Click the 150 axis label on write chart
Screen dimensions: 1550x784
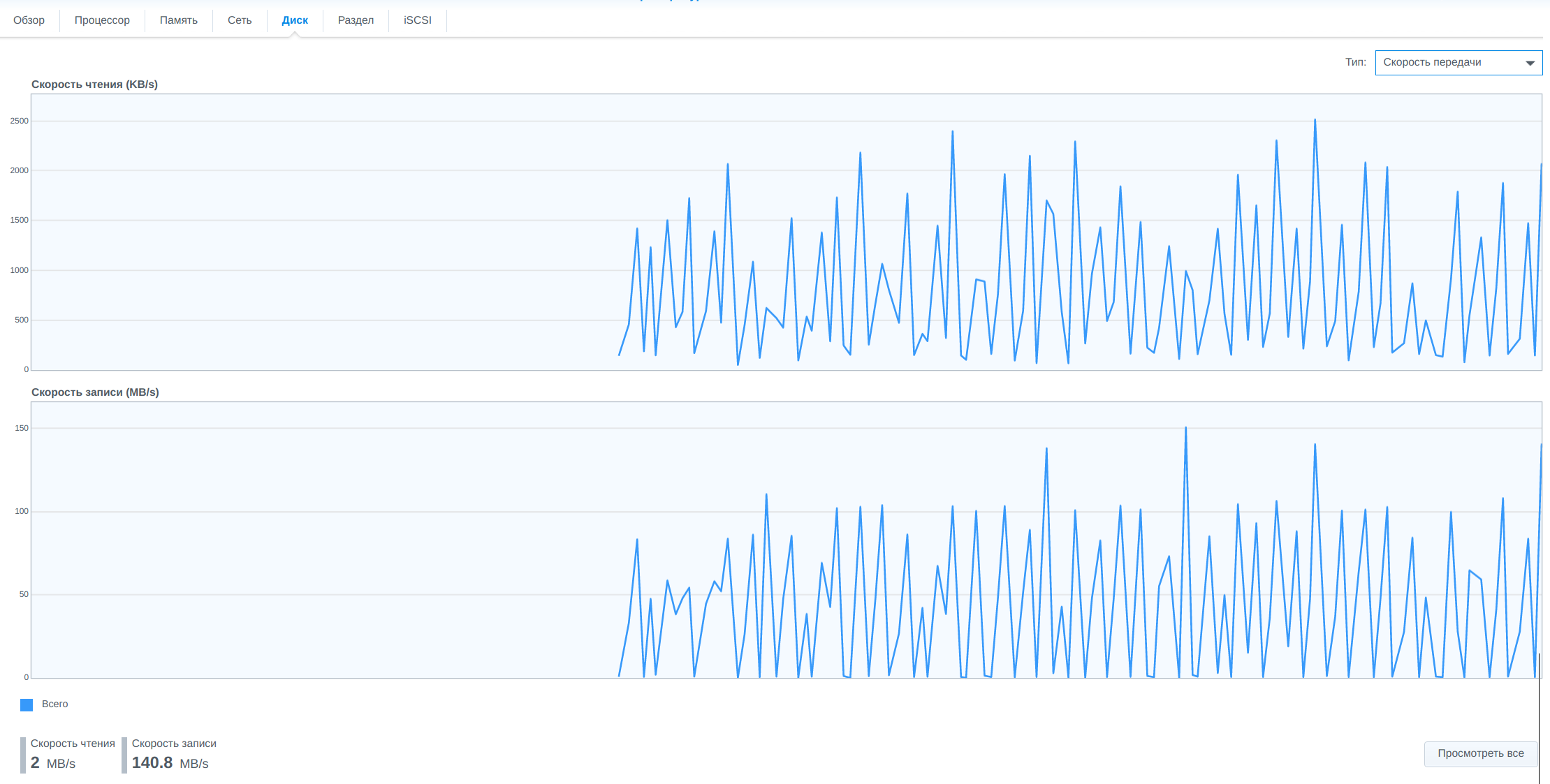tap(22, 428)
